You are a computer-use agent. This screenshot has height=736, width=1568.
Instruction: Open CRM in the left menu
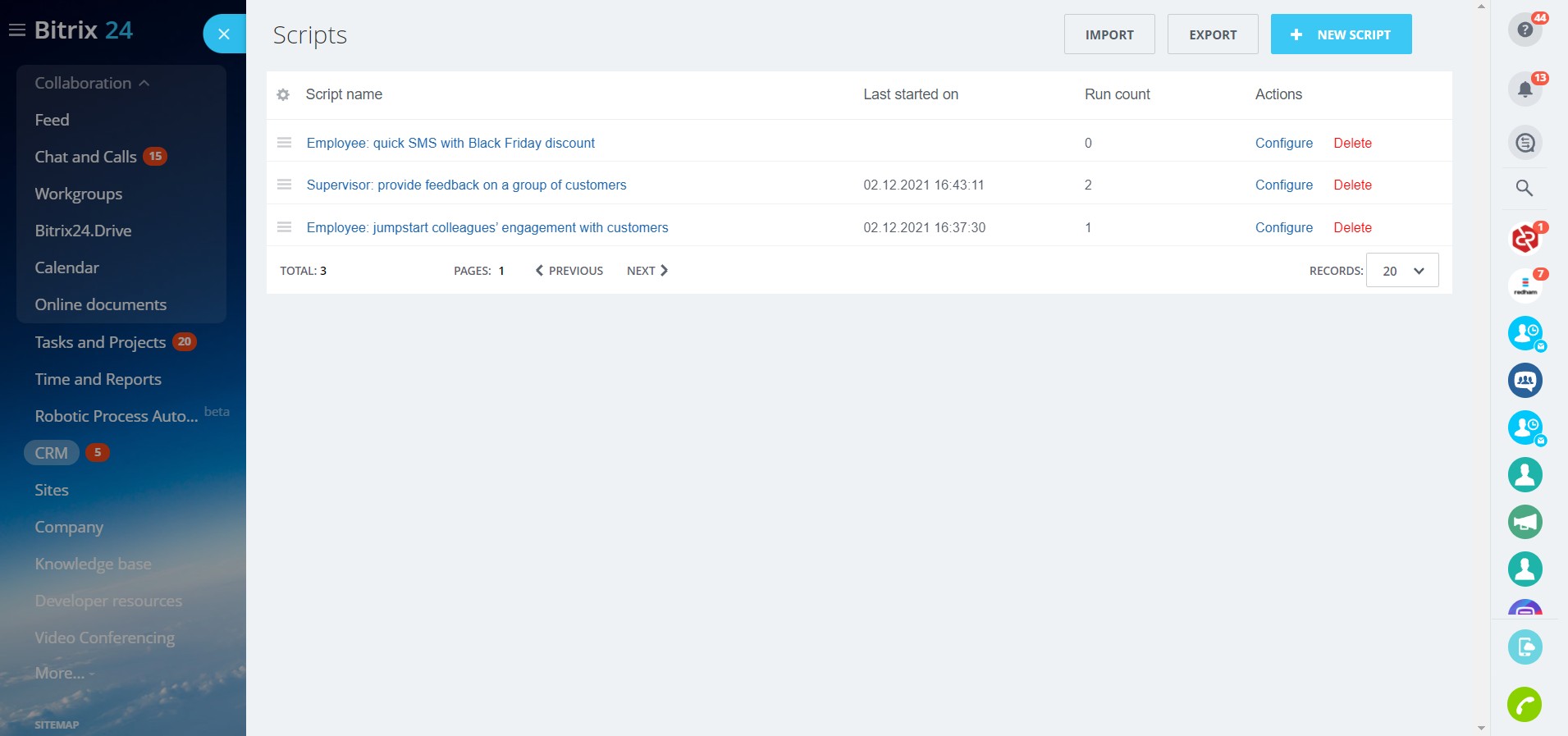[51, 453]
